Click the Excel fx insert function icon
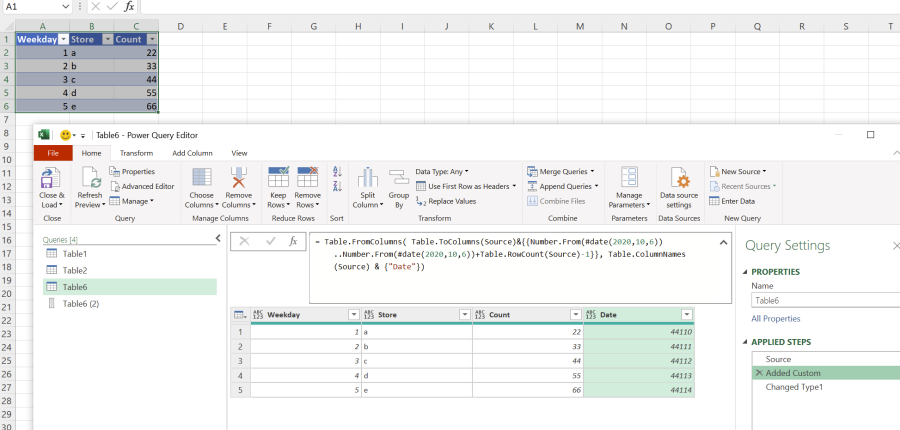The image size is (900, 430). pos(130,6)
